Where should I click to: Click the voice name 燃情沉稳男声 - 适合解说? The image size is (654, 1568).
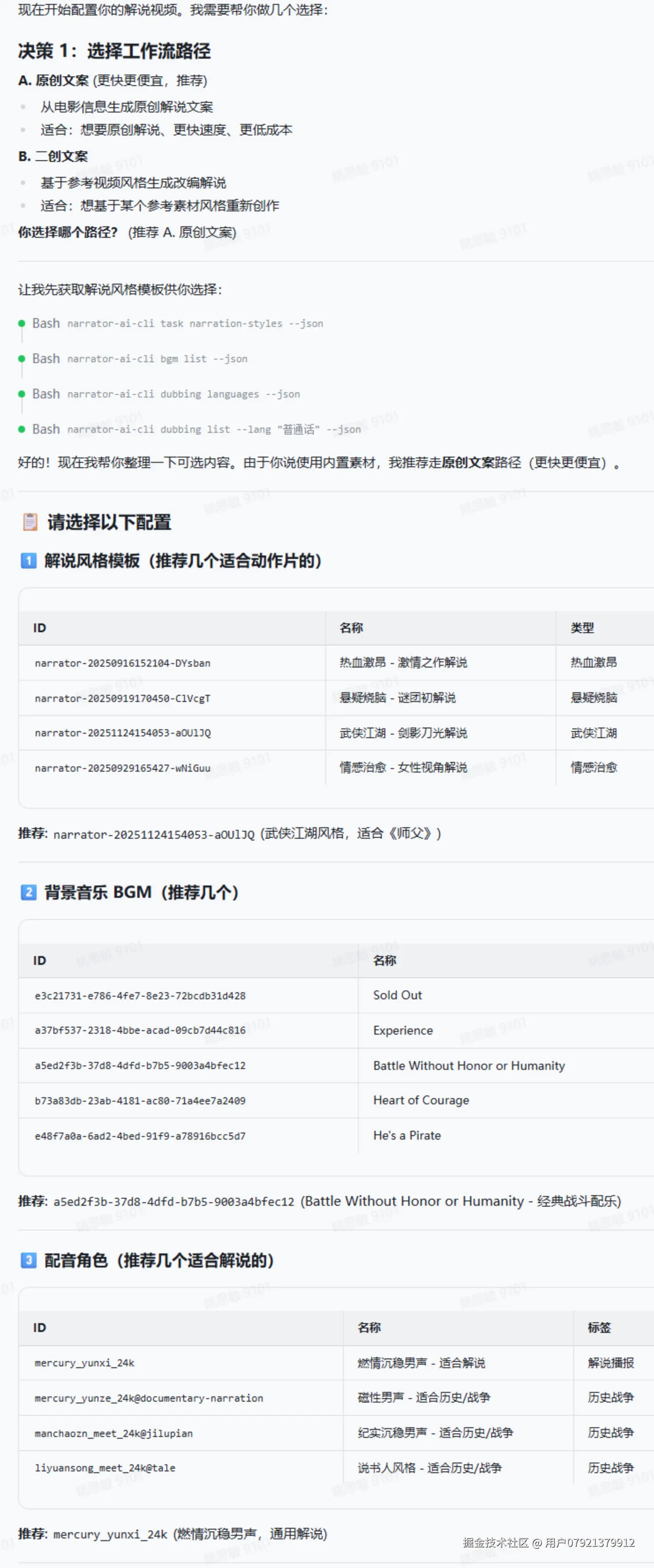tap(421, 1363)
